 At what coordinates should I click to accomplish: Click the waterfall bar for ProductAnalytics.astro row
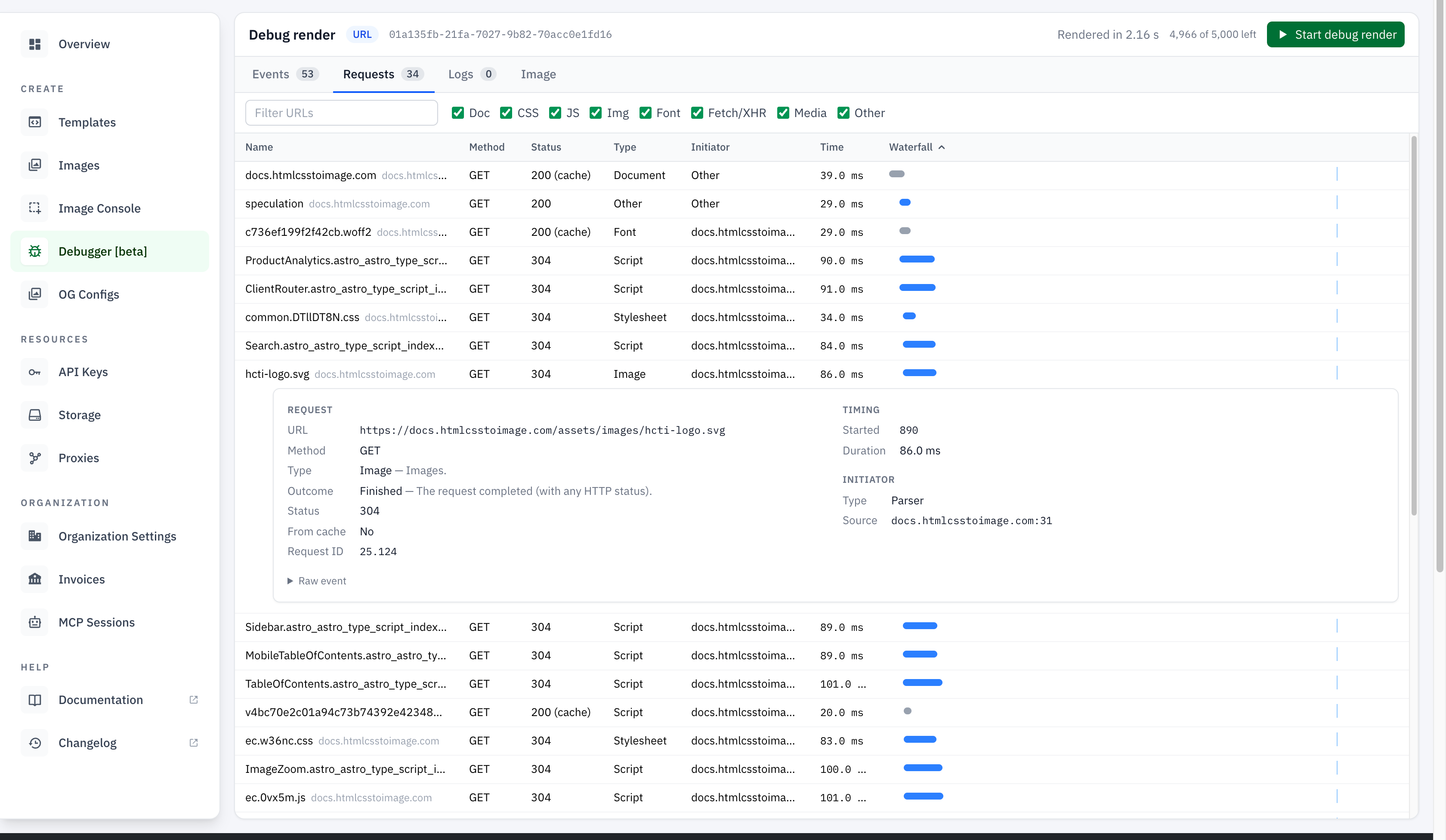916,259
